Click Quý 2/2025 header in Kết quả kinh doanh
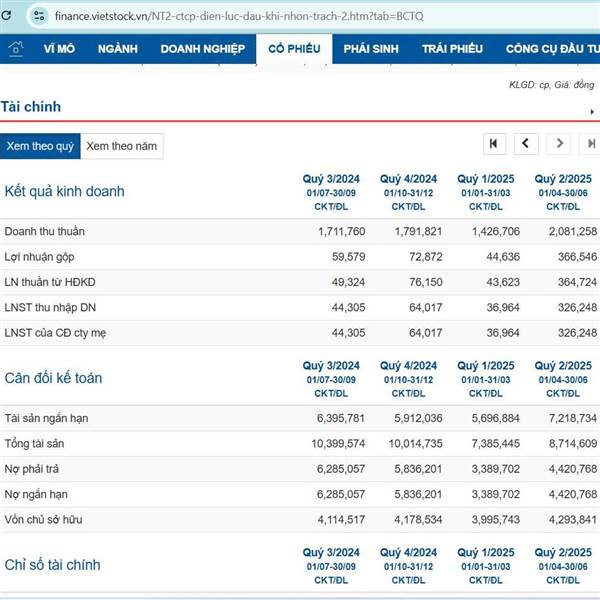This screenshot has width=600, height=600. [563, 179]
